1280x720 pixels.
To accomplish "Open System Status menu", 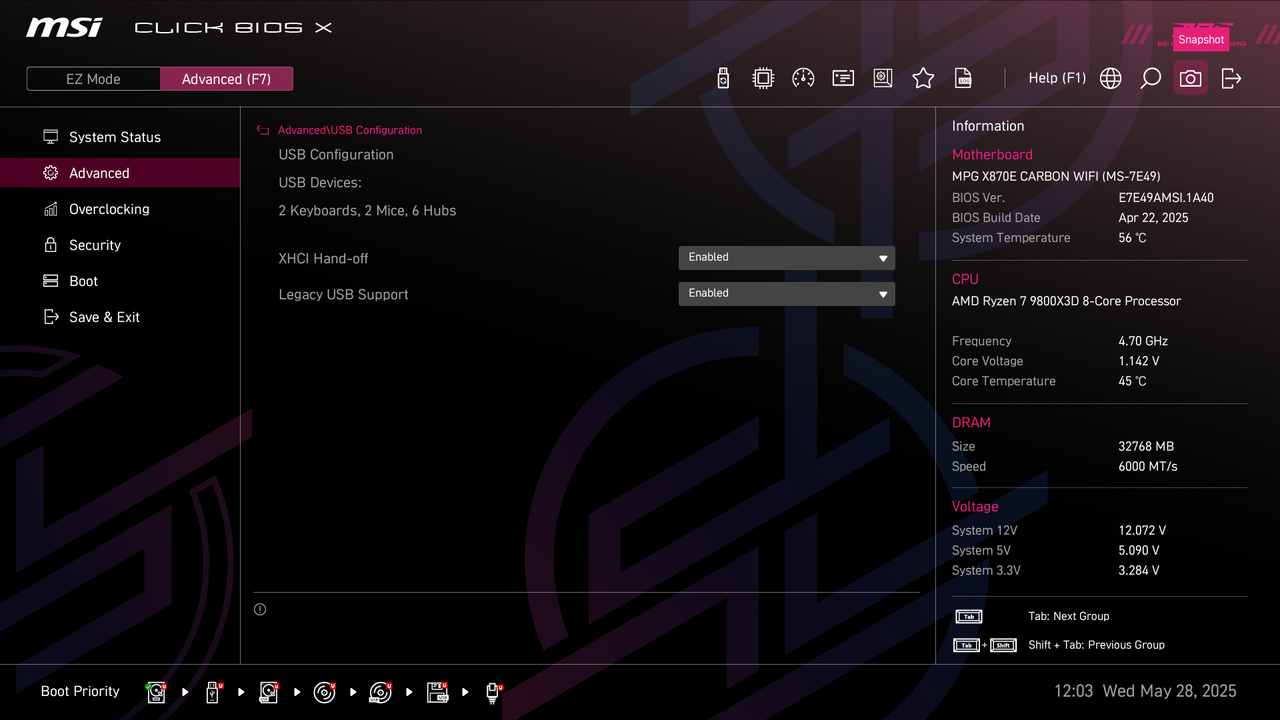I will pos(120,137).
